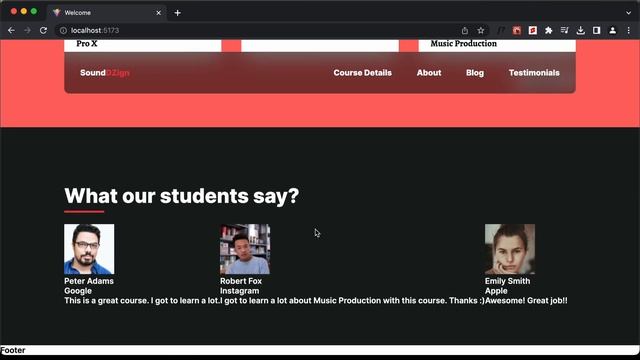Close the Welcome tab
Image resolution: width=640 pixels, height=360 pixels.
[158, 13]
